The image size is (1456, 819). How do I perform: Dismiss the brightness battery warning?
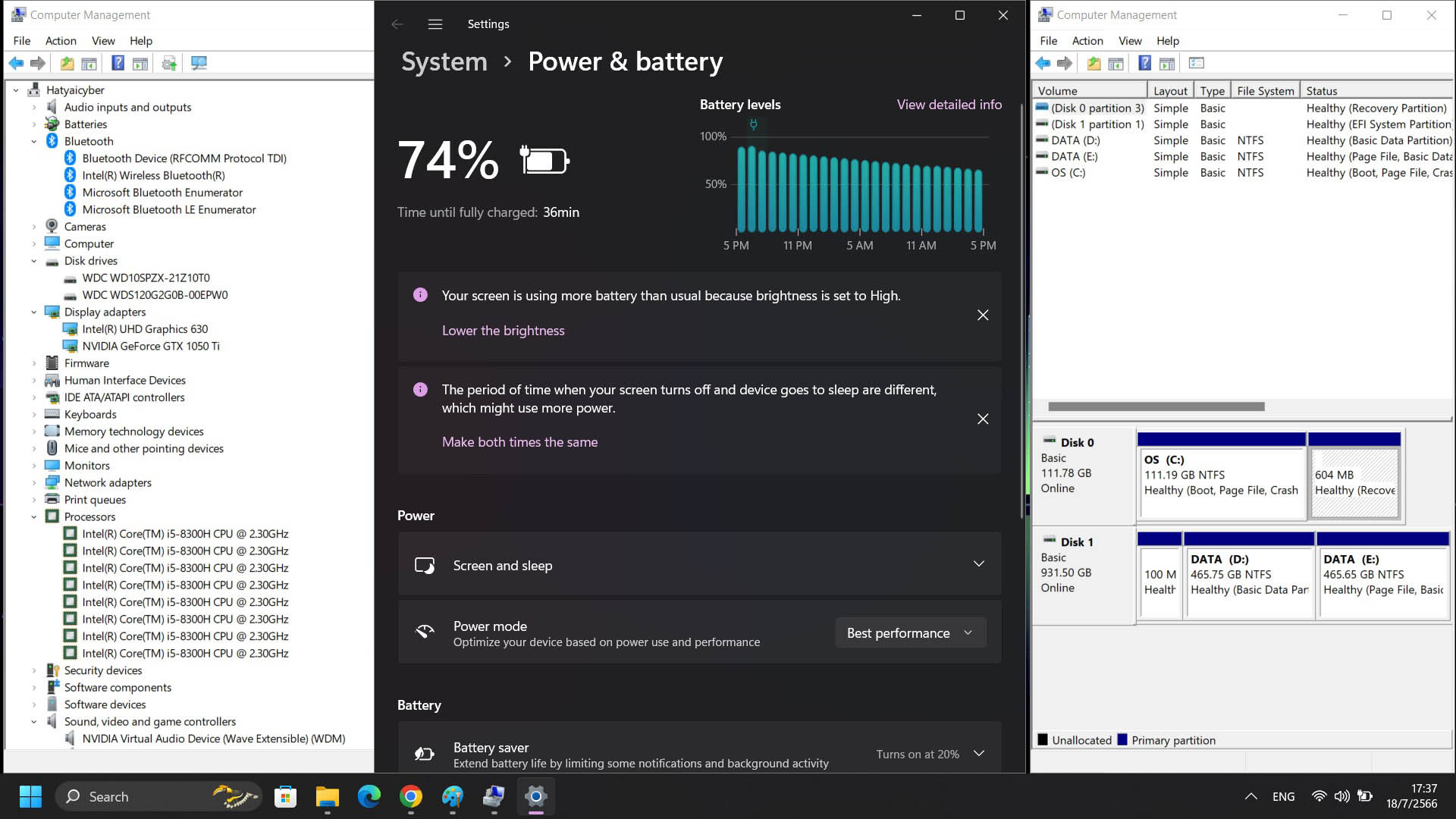pyautogui.click(x=983, y=315)
